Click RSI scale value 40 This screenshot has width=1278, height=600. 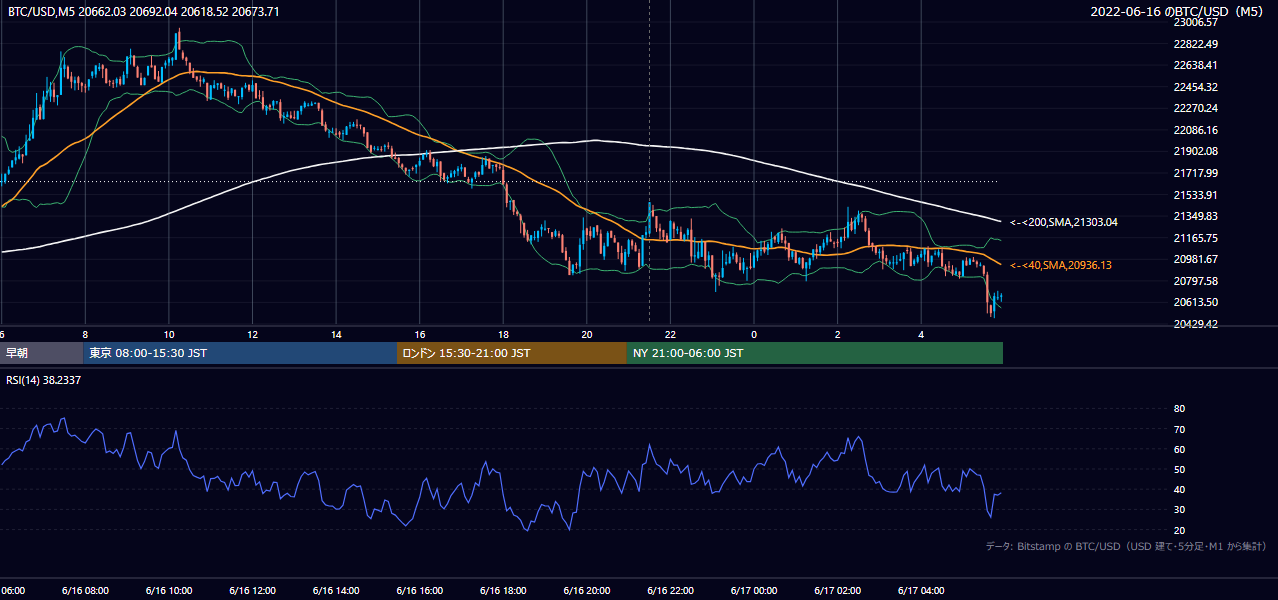(1179, 489)
